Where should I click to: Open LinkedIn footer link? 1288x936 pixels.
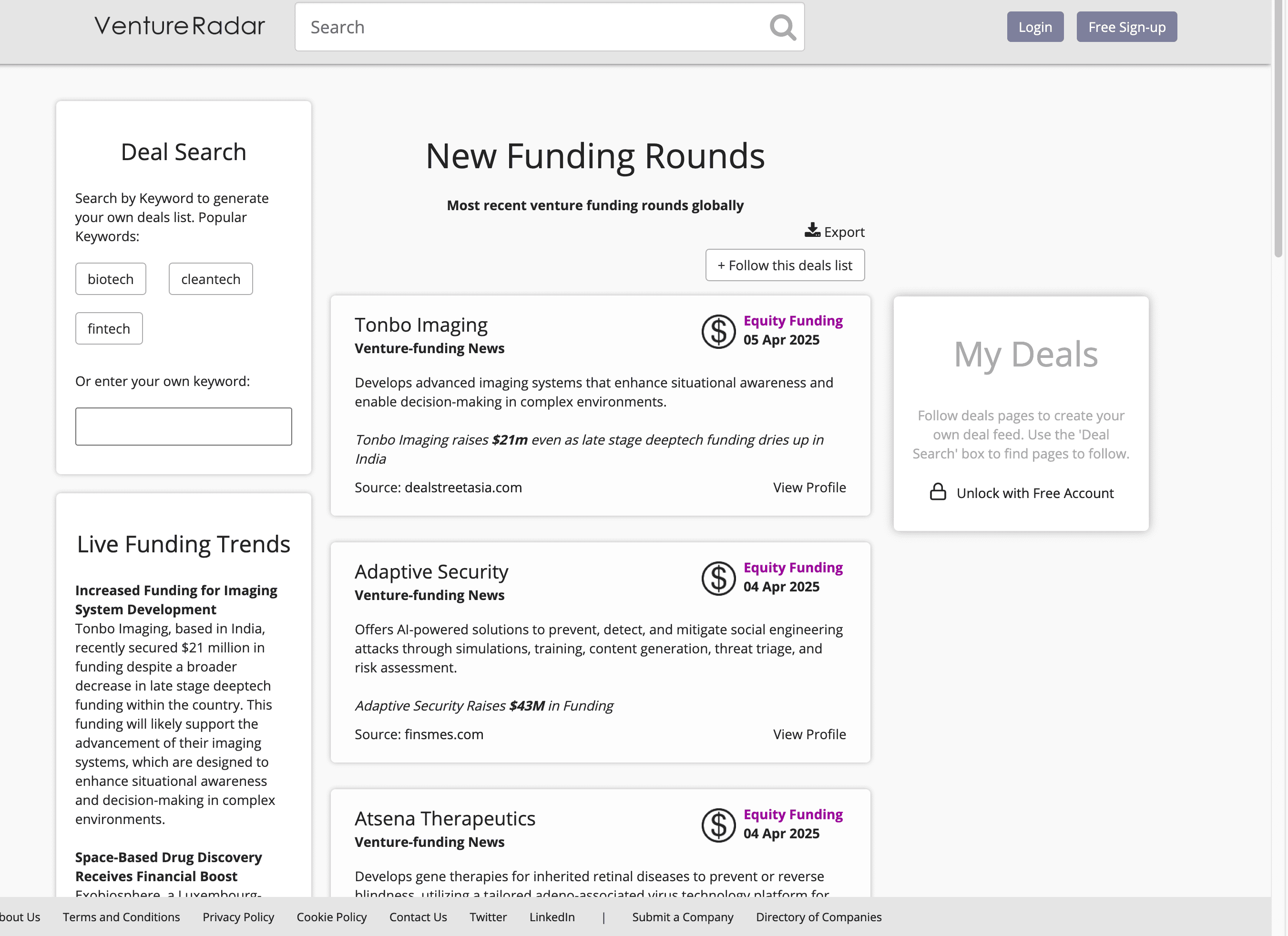point(552,917)
